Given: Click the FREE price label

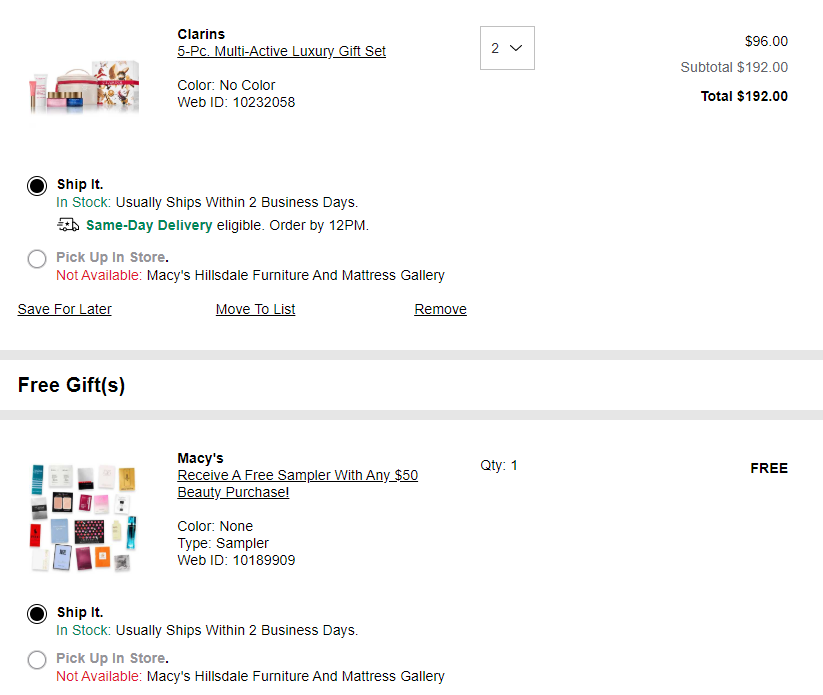Looking at the screenshot, I should [769, 468].
